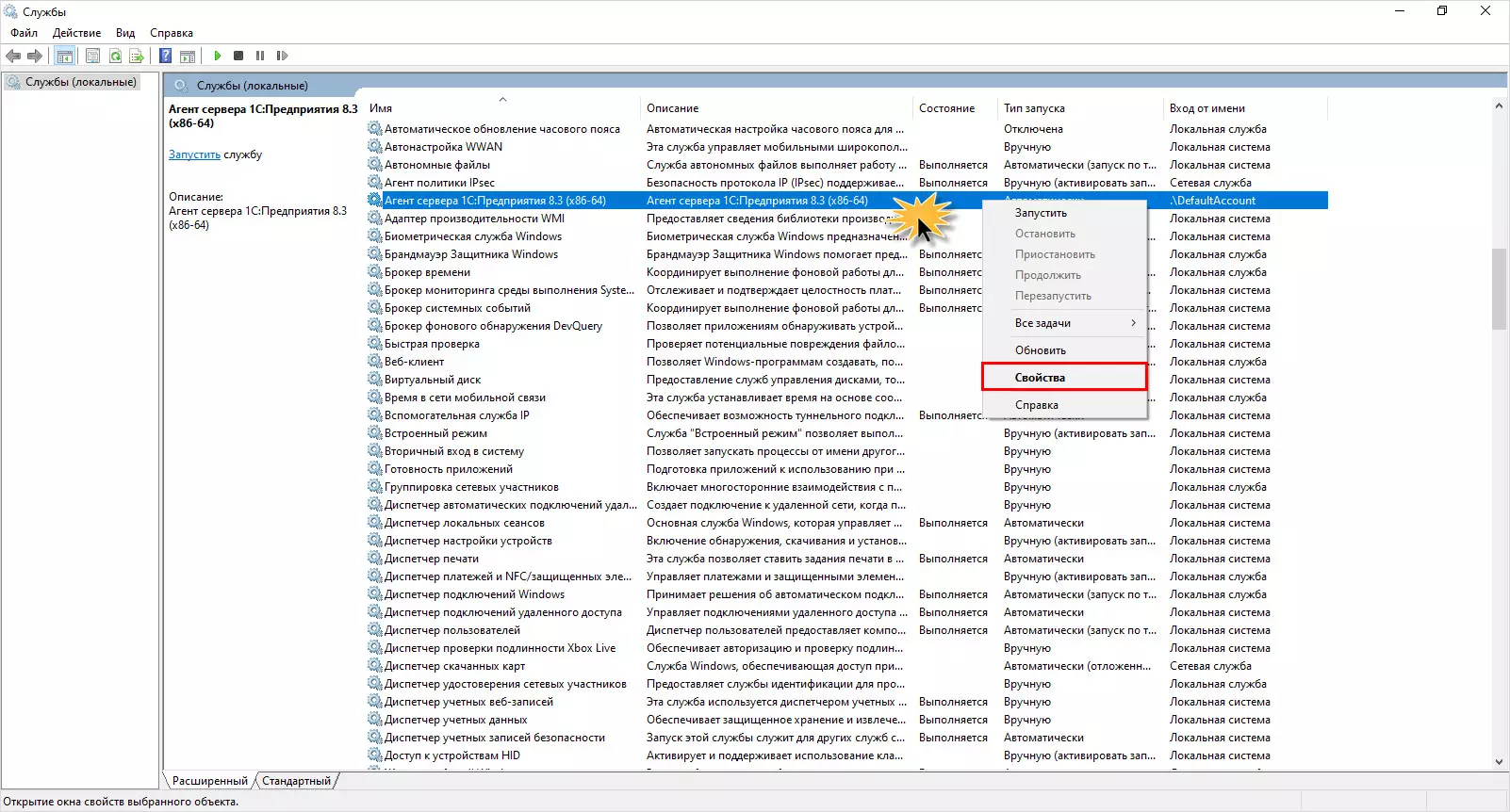Click the Отключена startup type cell
This screenshot has height=812, width=1510.
click(1033, 129)
